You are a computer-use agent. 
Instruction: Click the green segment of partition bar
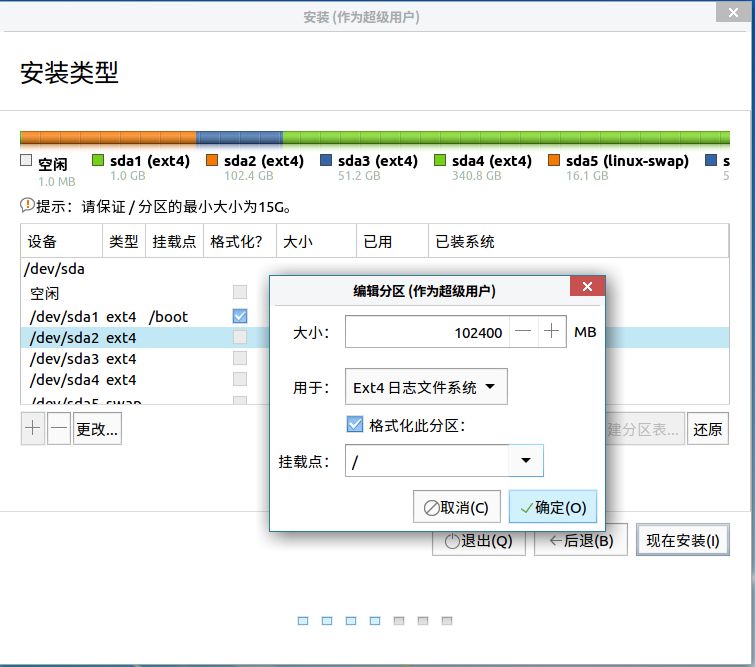(x=506, y=138)
